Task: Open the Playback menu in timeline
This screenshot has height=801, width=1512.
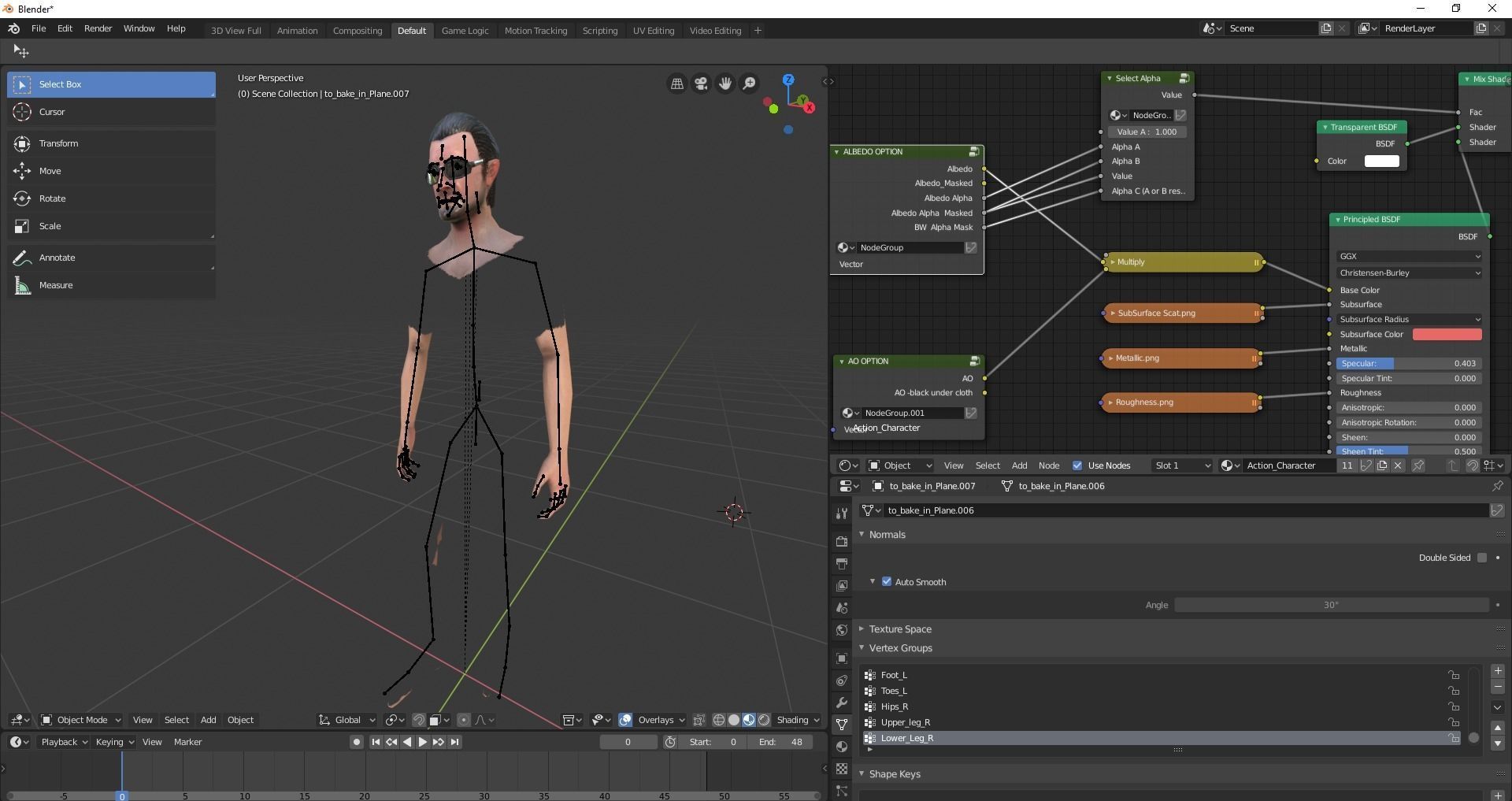Action: click(64, 742)
